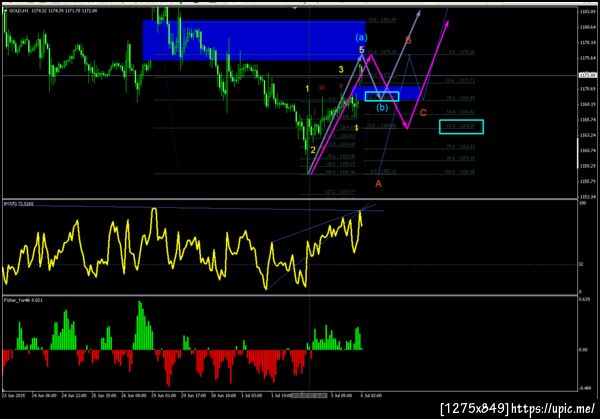Click the chart shift triangle marker at top
Image resolution: width=600 pixels, height=419 pixels.
tap(295, 8)
